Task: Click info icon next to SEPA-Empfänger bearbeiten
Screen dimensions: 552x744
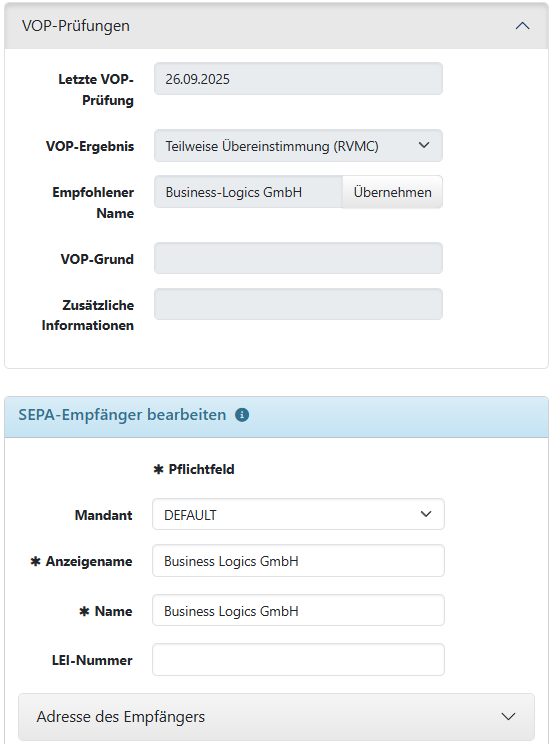Action: coord(242,415)
